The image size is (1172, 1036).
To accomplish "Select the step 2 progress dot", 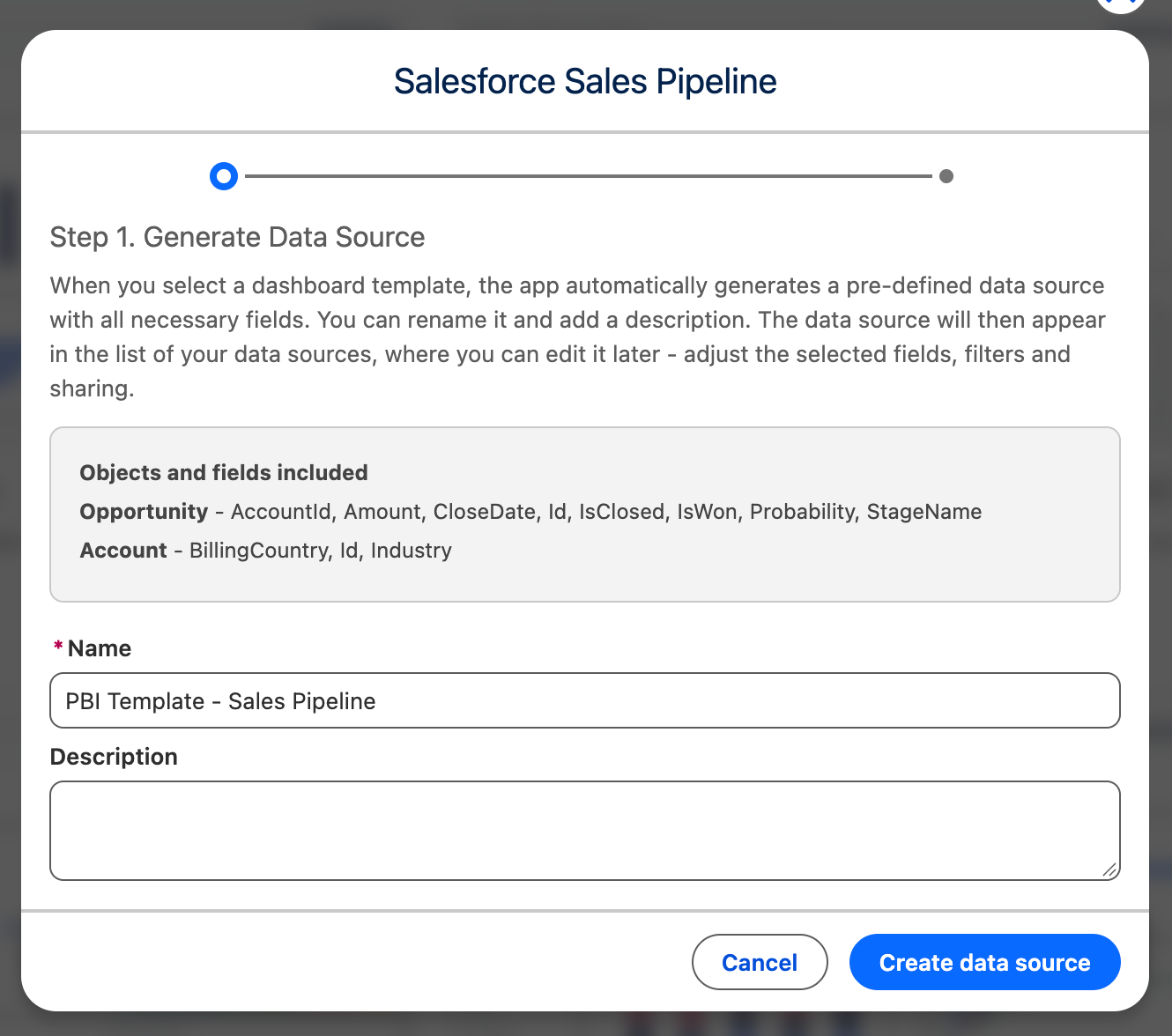I will [946, 176].
